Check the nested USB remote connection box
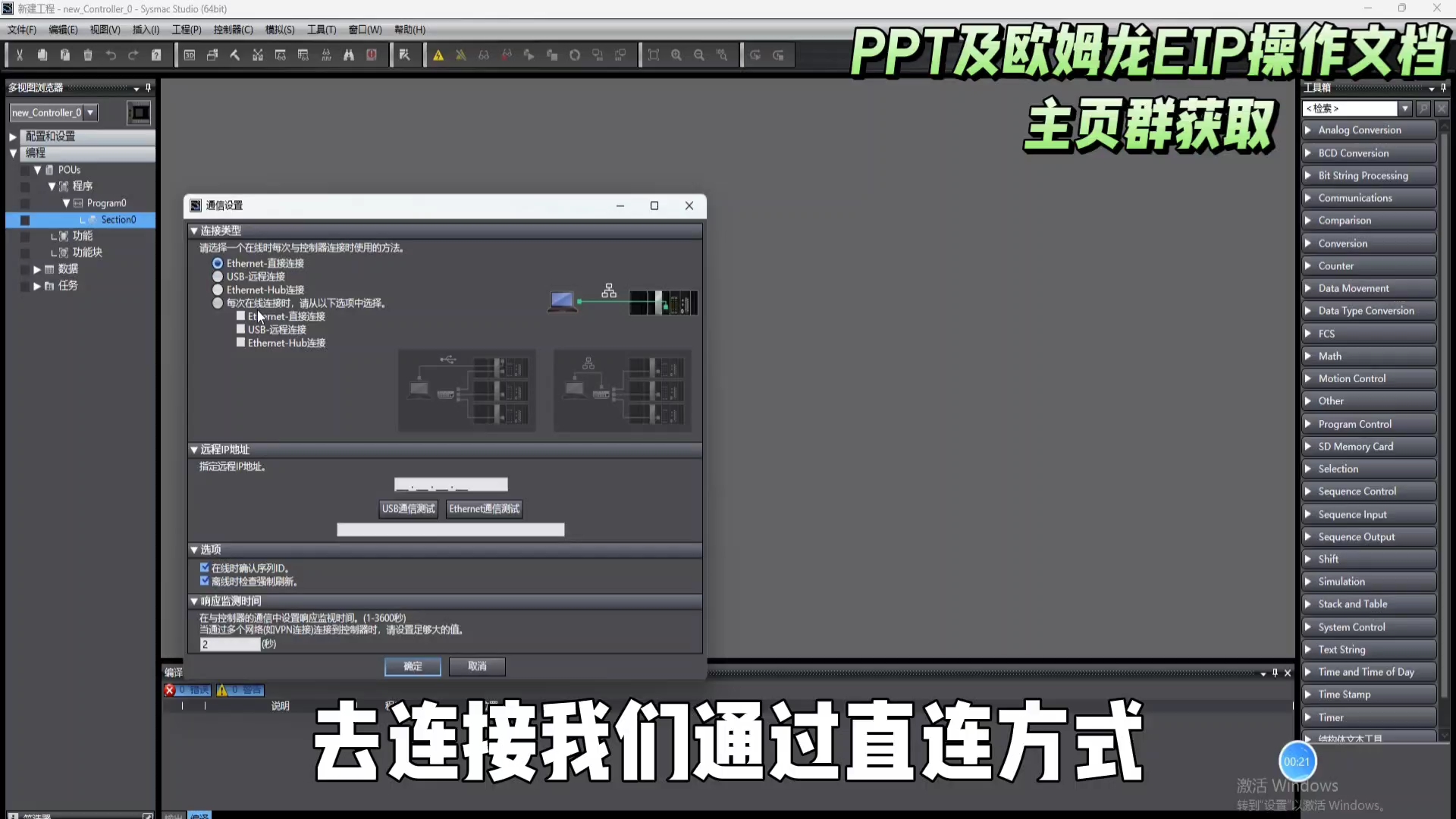 241,329
